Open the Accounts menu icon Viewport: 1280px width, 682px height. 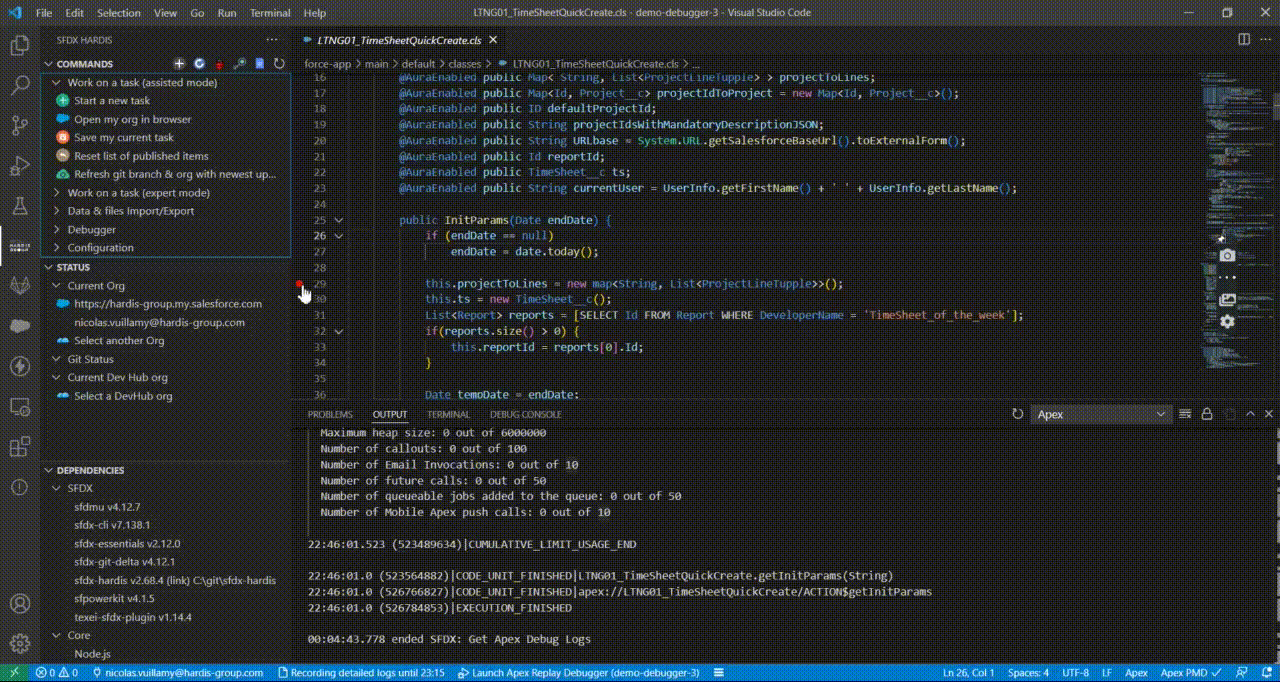[x=19, y=604]
